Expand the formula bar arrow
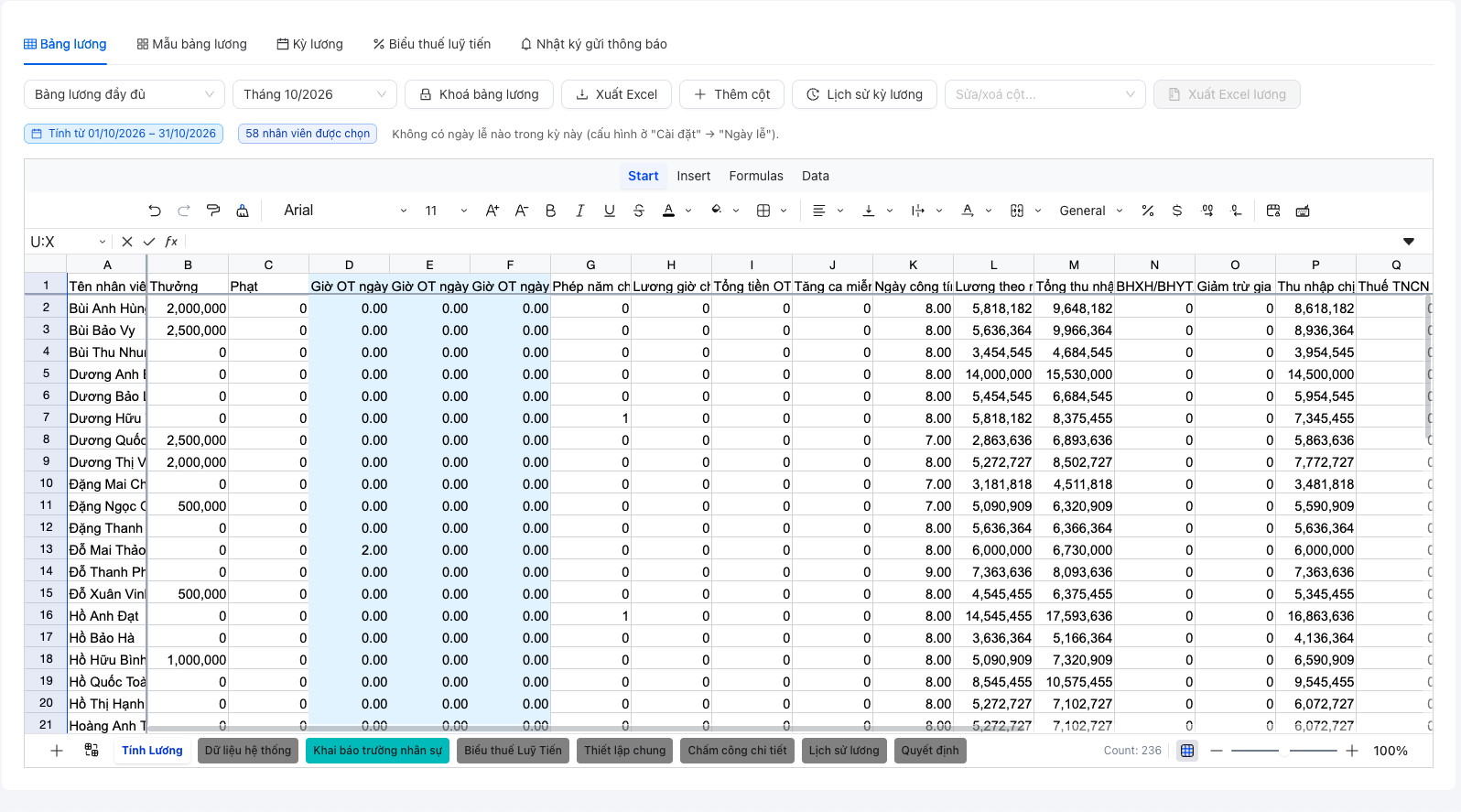The height and width of the screenshot is (812, 1461). tap(1409, 242)
